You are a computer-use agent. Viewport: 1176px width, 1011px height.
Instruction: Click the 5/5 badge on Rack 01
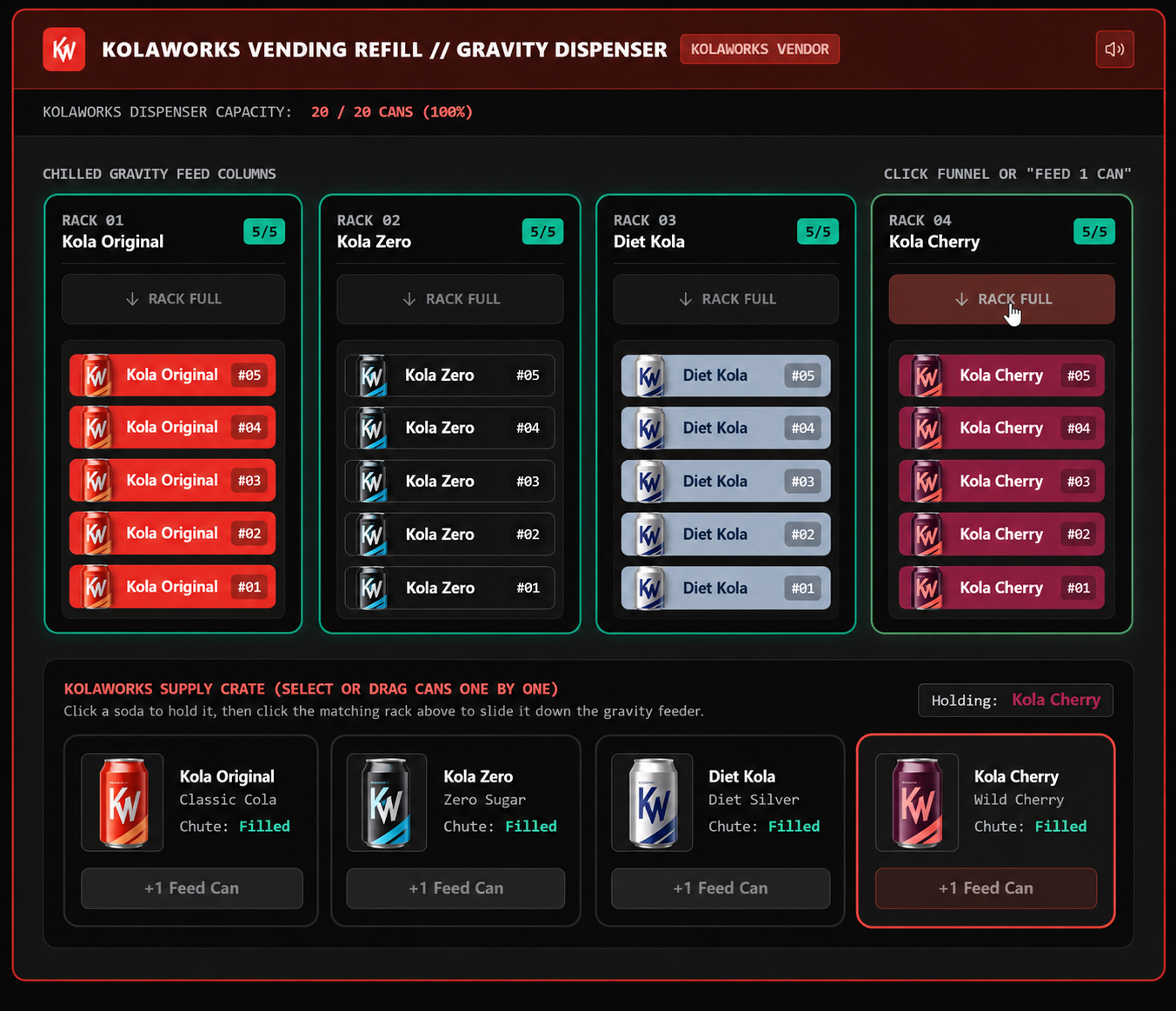point(264,232)
